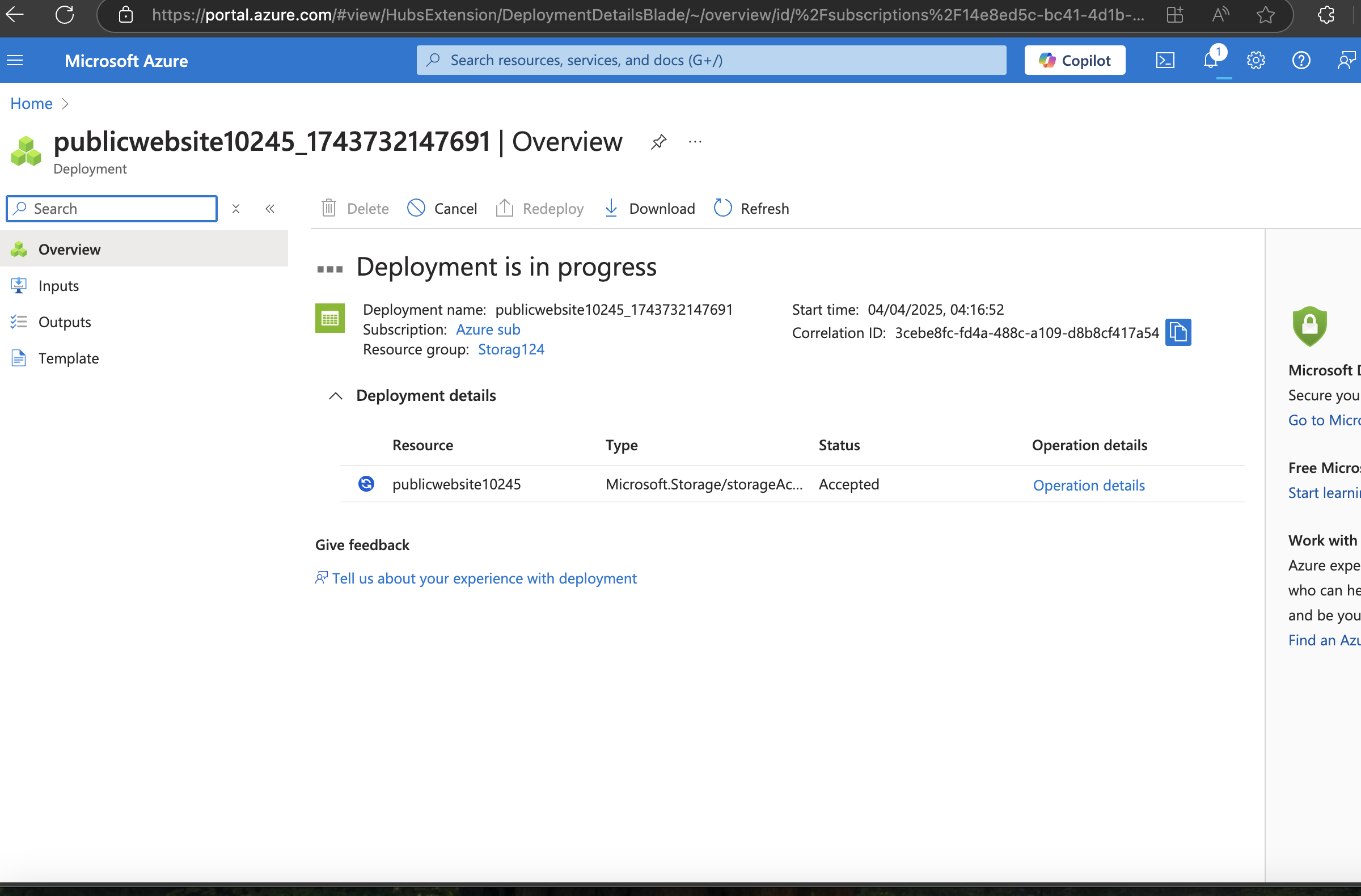Copy the Correlation ID to clipboard
This screenshot has width=1361, height=896.
pos(1178,332)
